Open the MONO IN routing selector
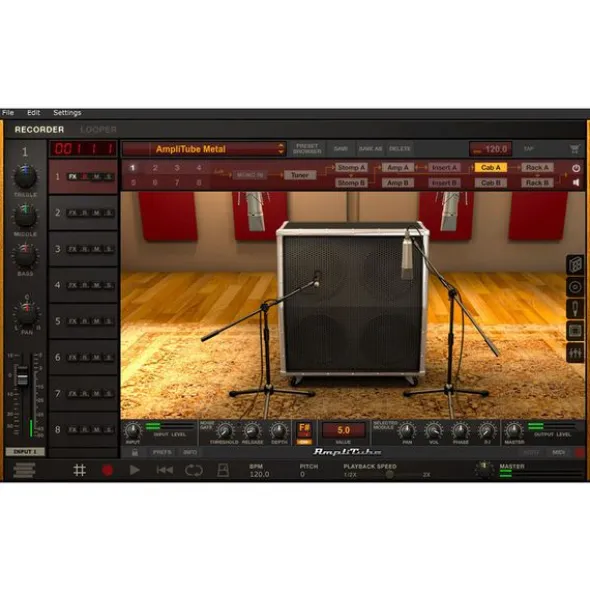 250,175
